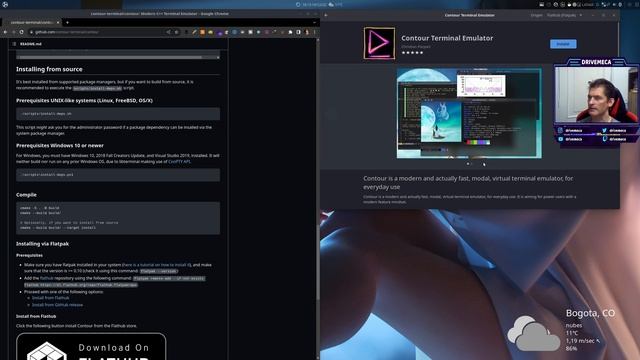The height and width of the screenshot is (360, 640).
Task: Follow the Install from GitHub release link
Action: pyautogui.click(x=57, y=305)
